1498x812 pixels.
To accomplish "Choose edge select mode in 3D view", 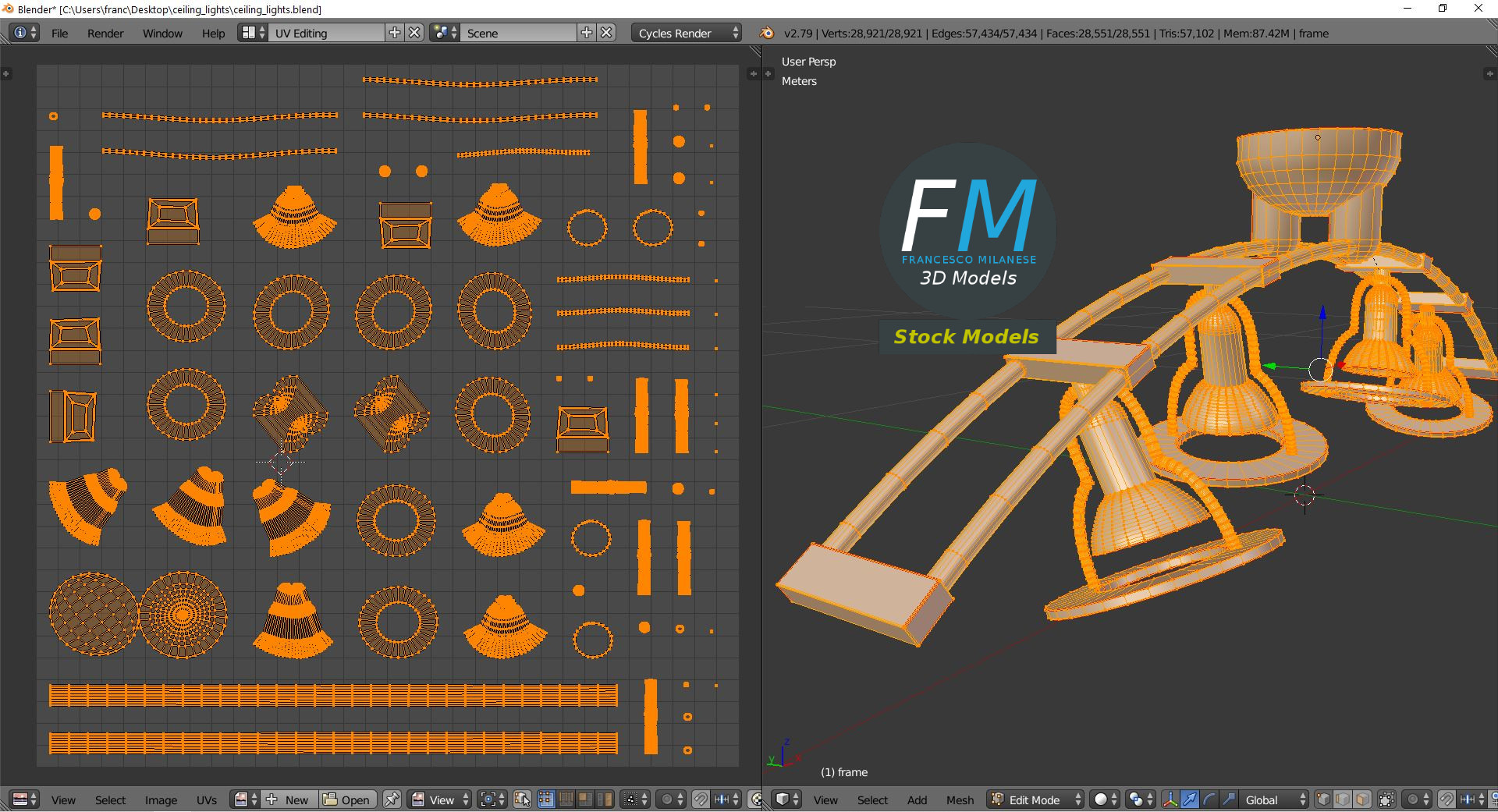I will 1343,800.
